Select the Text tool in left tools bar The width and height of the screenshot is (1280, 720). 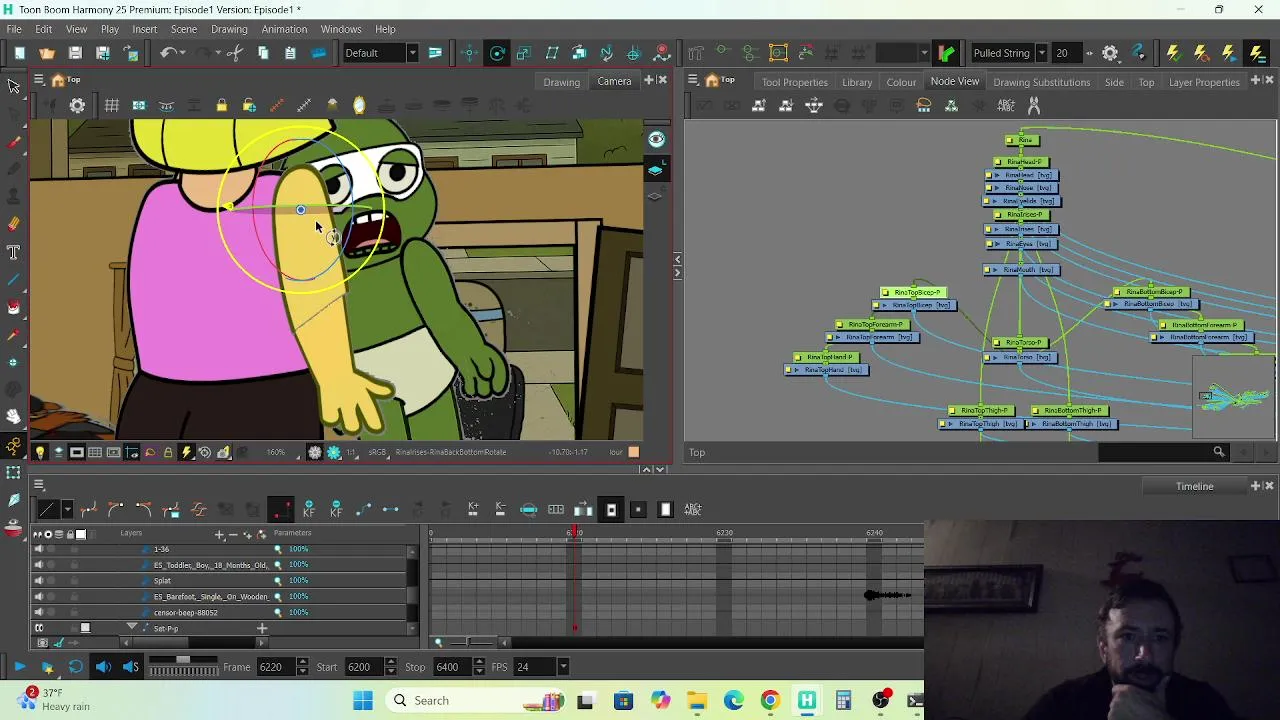point(14,252)
